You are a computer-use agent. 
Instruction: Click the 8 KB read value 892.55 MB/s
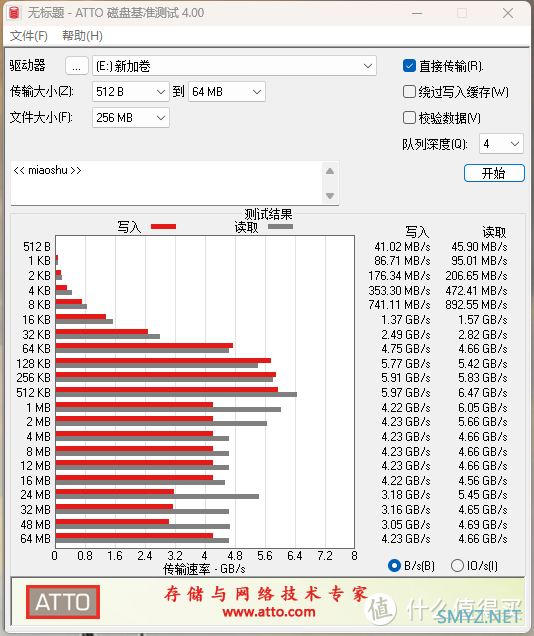(476, 305)
